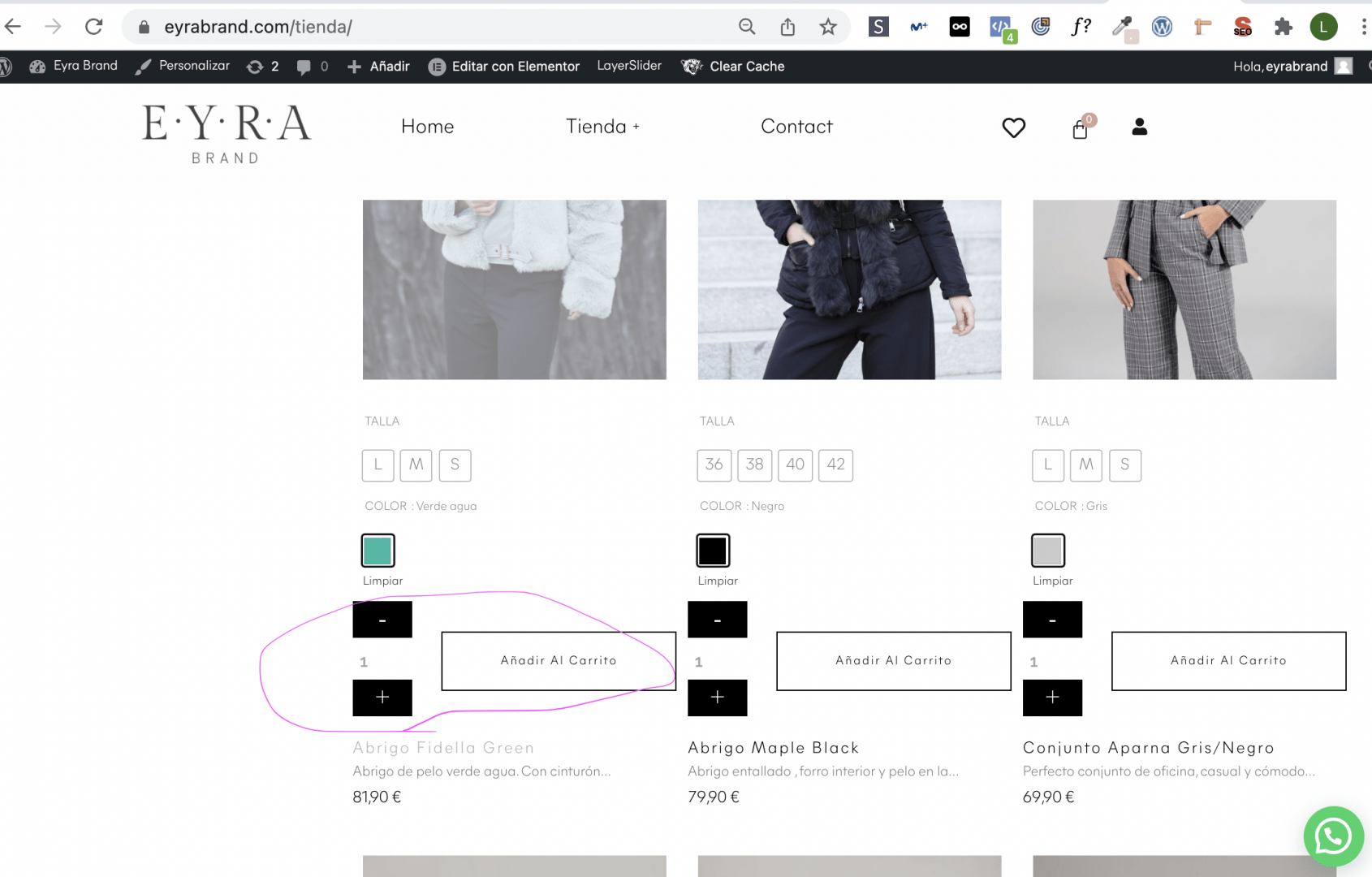Add Conjunto Aparna Gris/Negro to cart
Screen dimensions: 1372x877
(x=1228, y=661)
